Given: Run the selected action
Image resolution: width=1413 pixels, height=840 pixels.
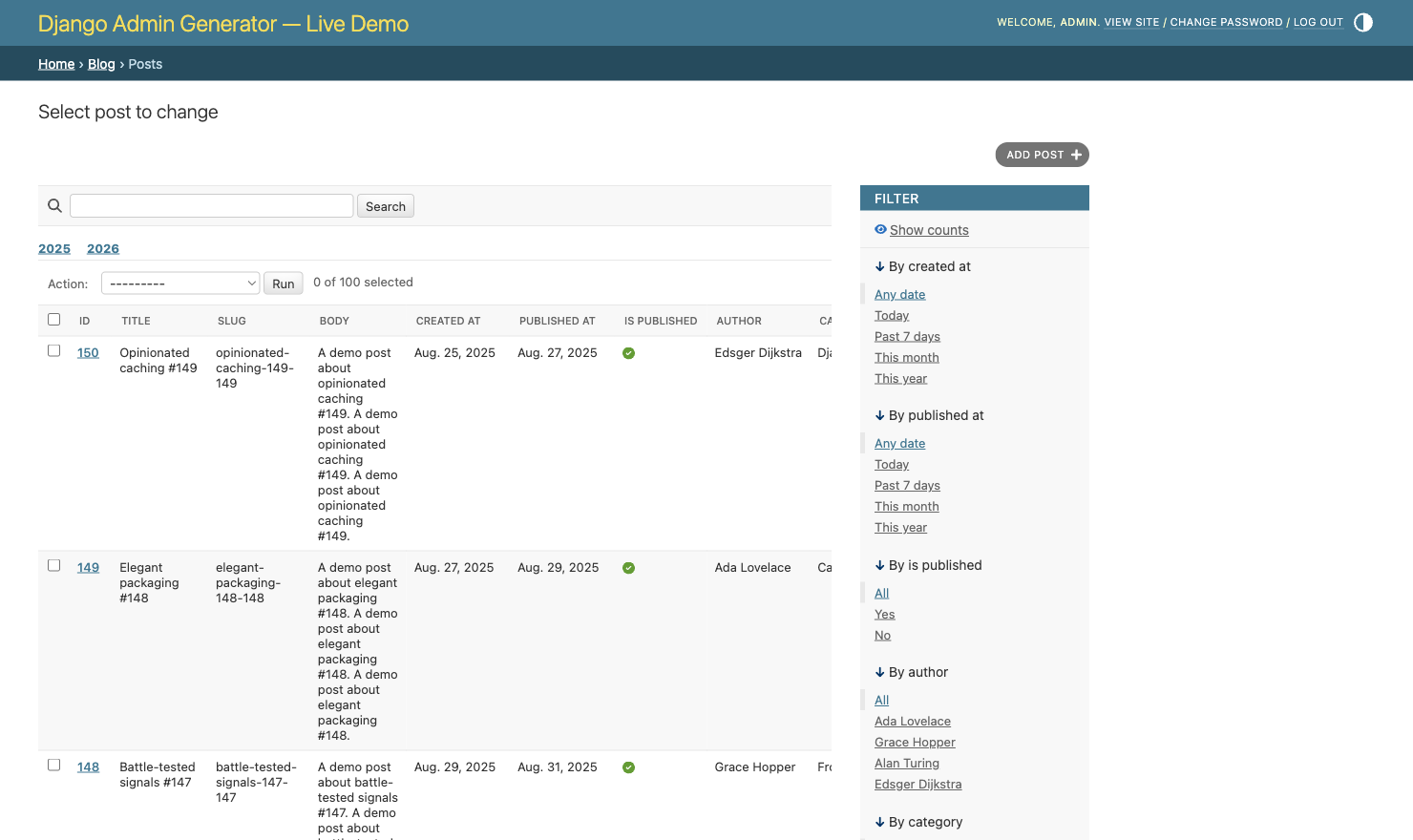Looking at the screenshot, I should point(284,283).
